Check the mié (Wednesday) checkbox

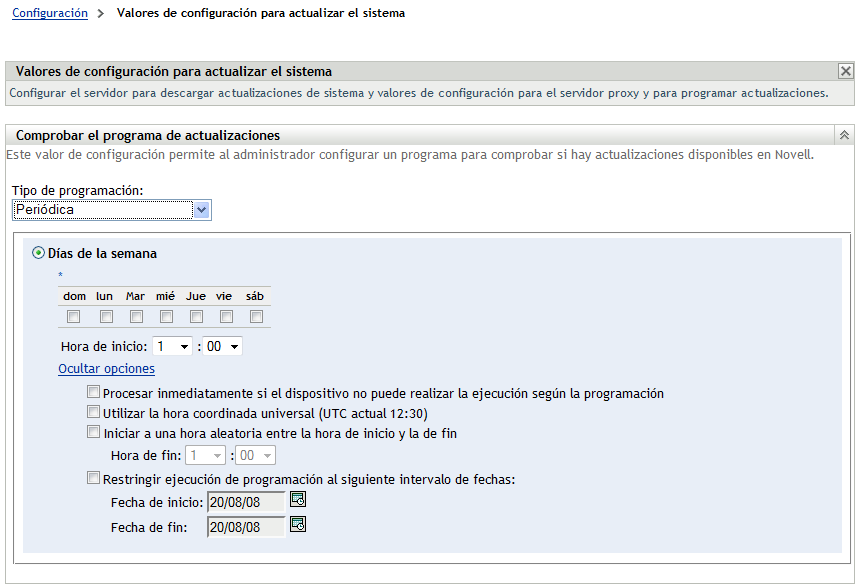(166, 317)
